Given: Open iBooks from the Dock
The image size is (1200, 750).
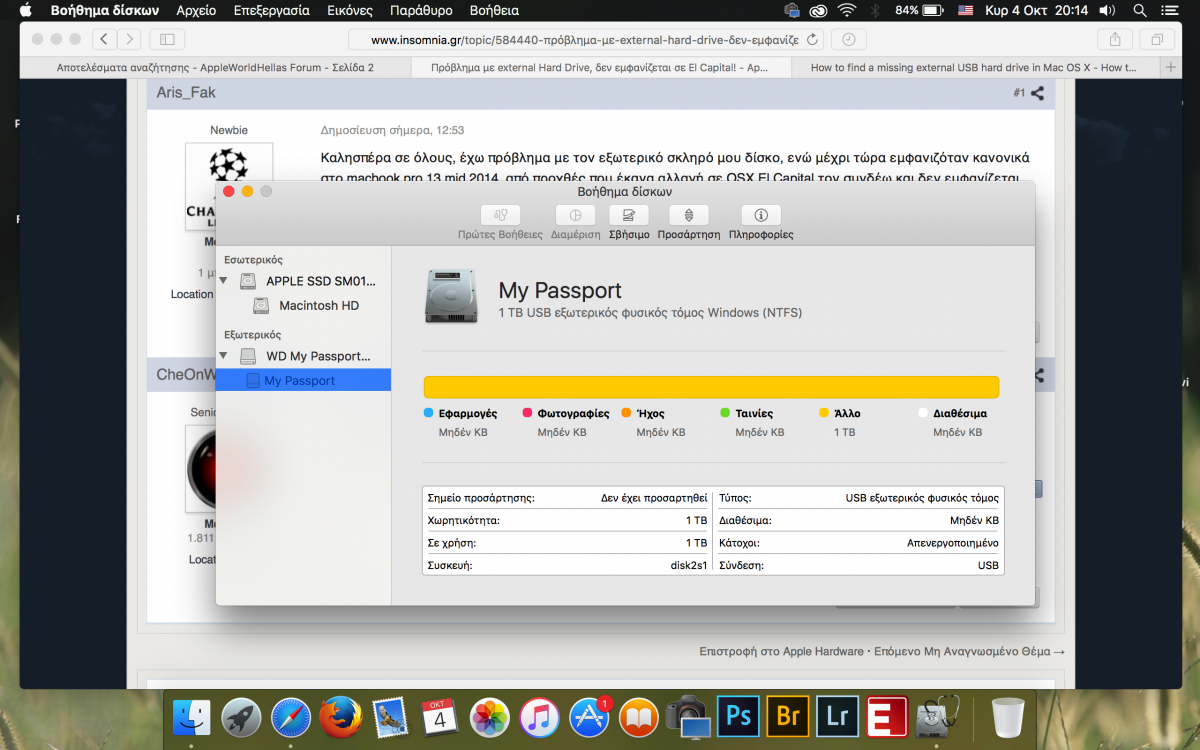Looking at the screenshot, I should pos(639,717).
